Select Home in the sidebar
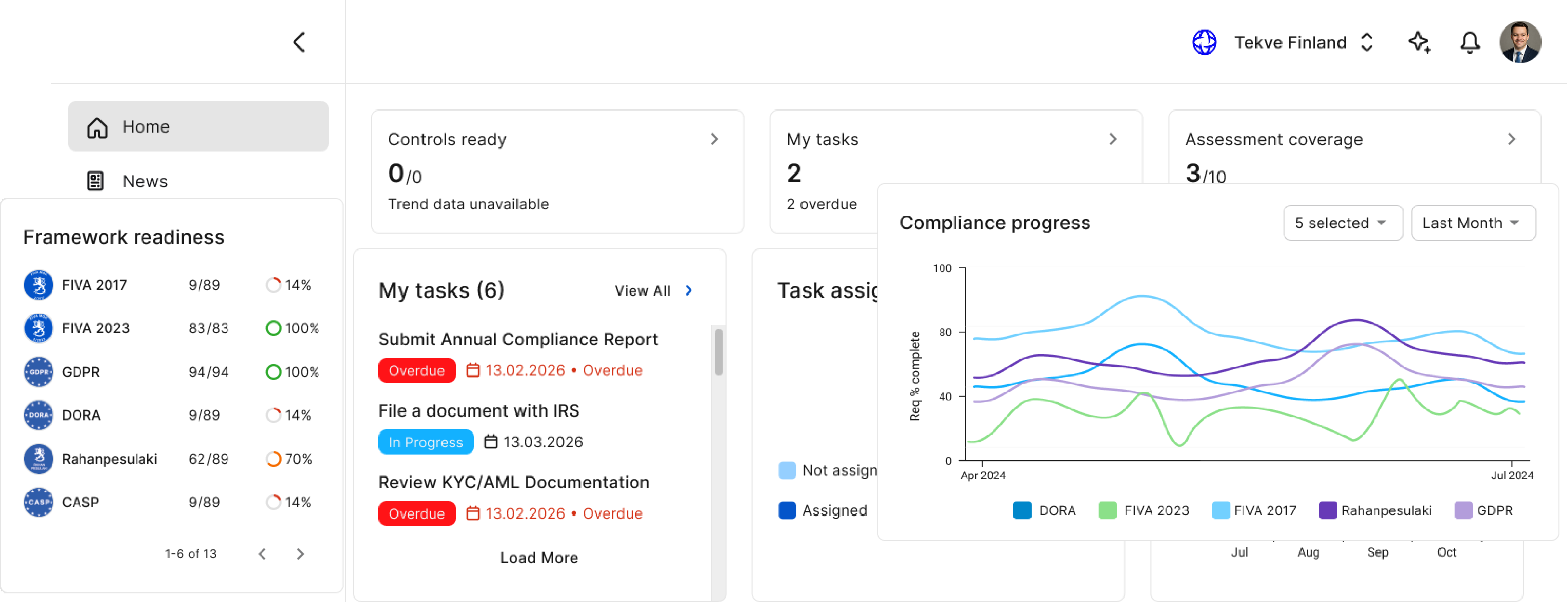This screenshot has height=602, width=1568. pyautogui.click(x=198, y=127)
